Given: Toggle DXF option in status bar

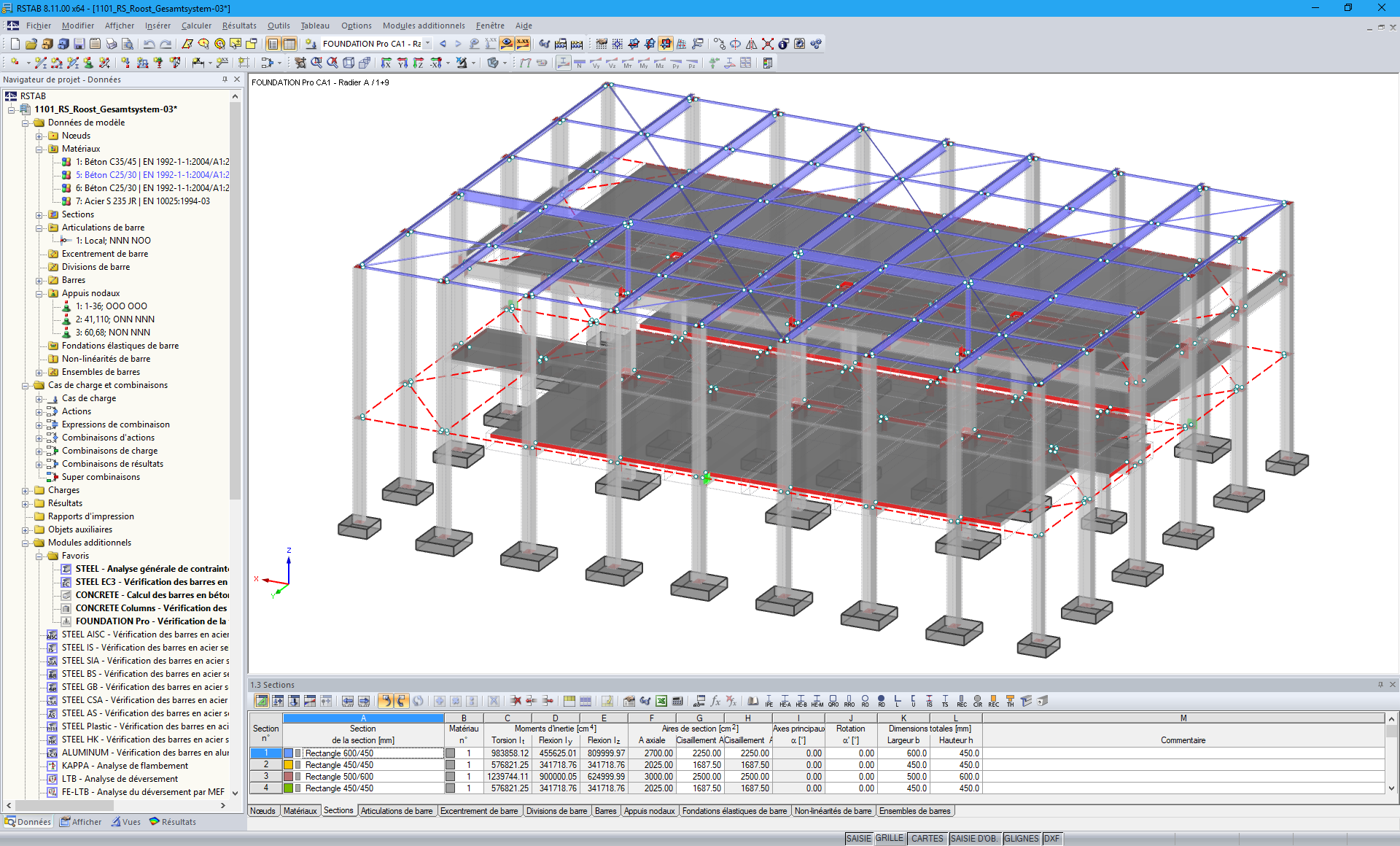Looking at the screenshot, I should [1051, 838].
